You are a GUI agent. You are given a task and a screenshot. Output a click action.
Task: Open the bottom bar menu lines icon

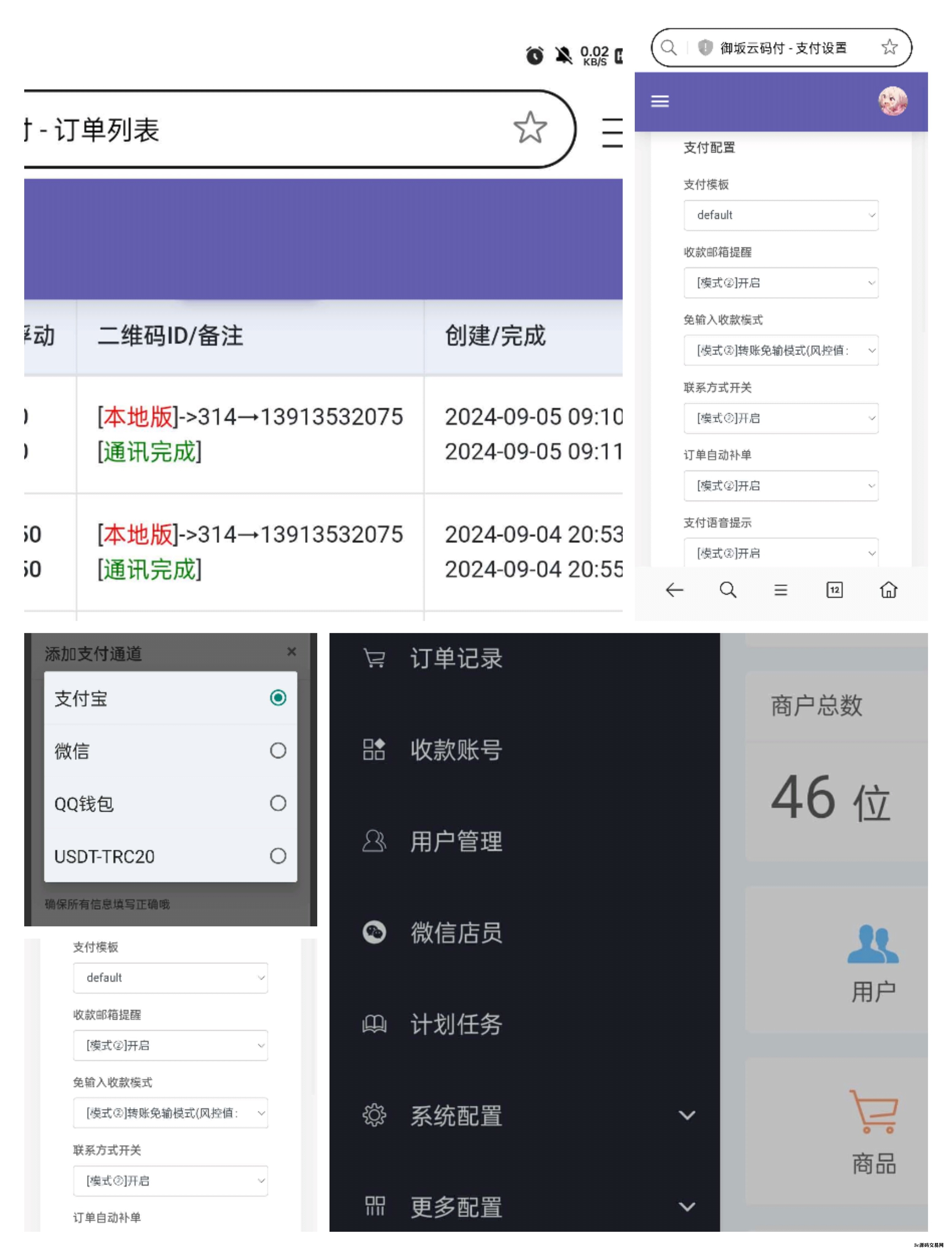pos(781,590)
